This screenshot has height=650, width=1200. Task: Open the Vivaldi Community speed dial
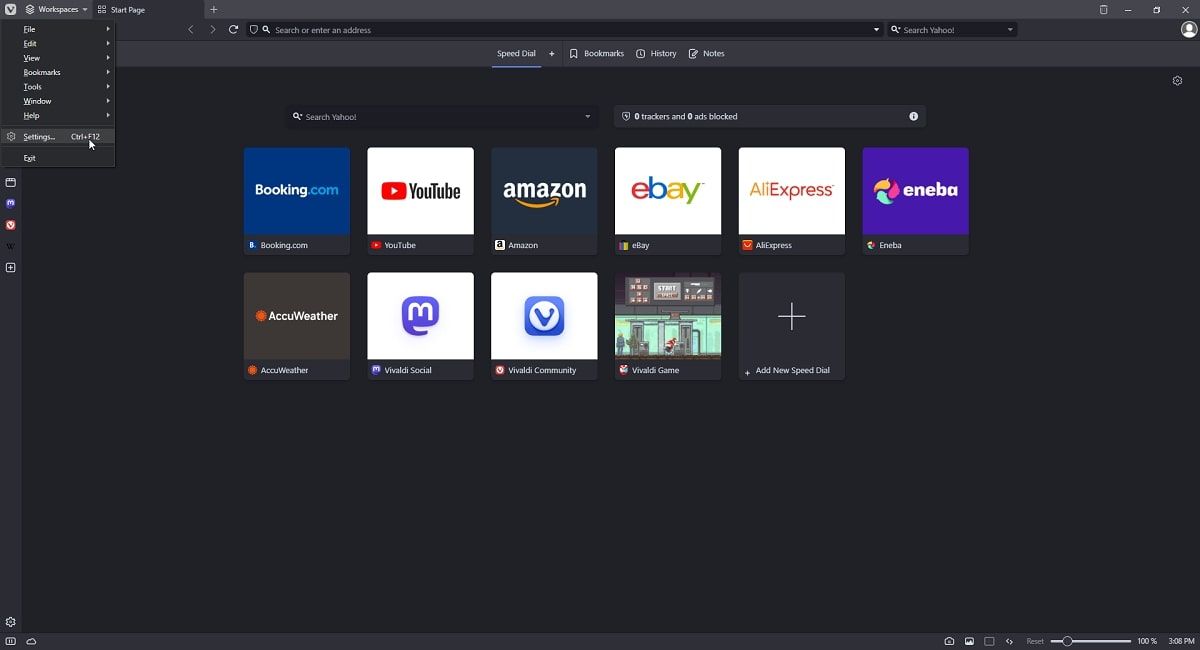pos(544,326)
